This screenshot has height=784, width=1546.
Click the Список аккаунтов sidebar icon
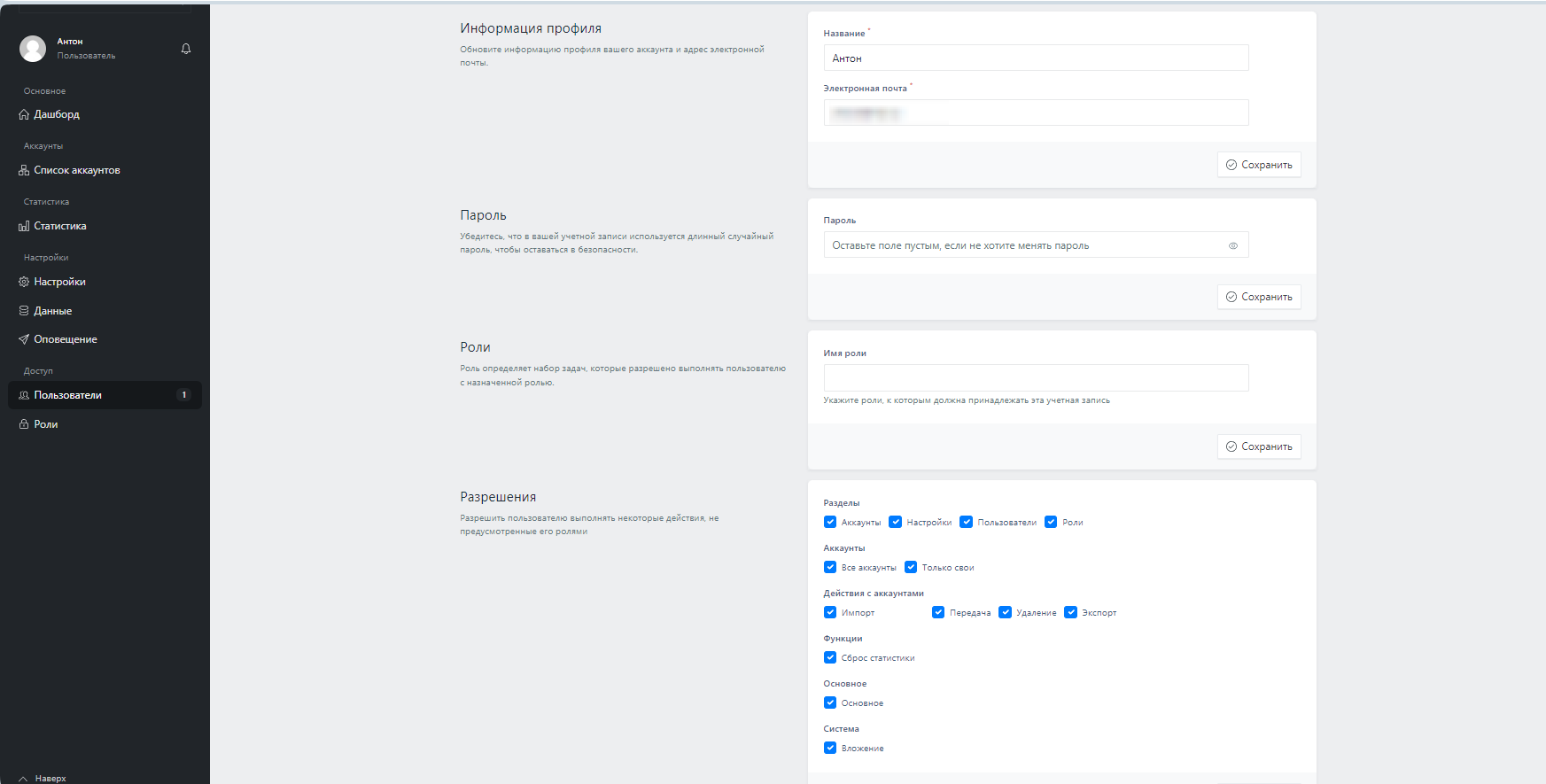click(24, 170)
